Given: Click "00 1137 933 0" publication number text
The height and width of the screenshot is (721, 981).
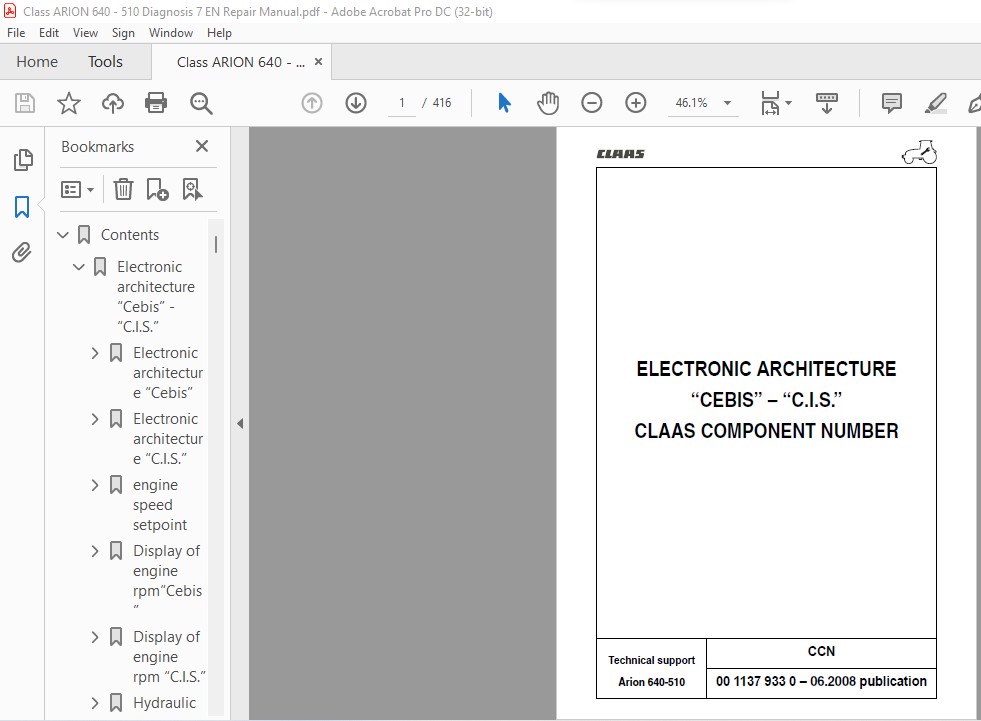Looking at the screenshot, I should 756,682.
